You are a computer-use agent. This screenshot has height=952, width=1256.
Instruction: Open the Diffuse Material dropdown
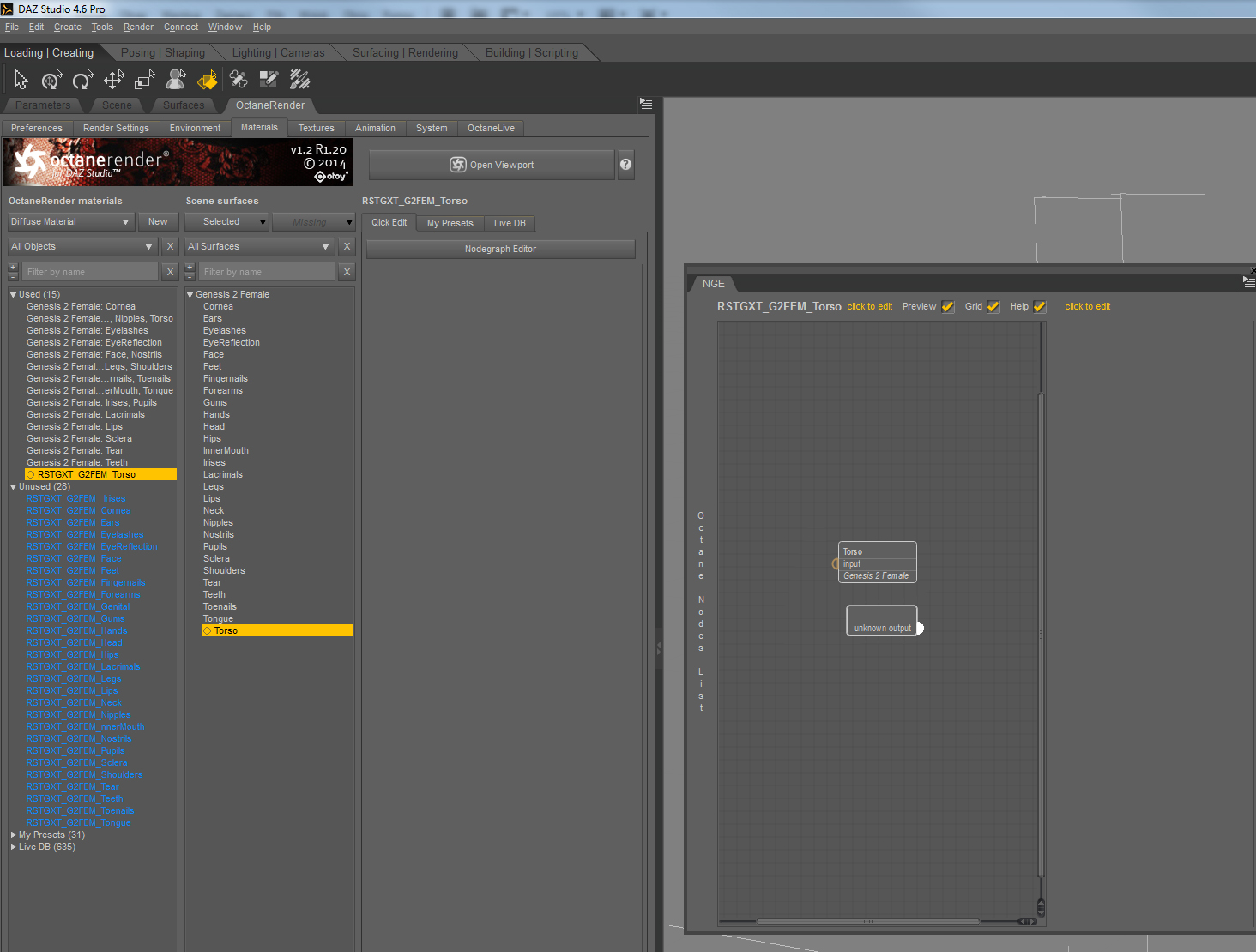pyautogui.click(x=70, y=222)
